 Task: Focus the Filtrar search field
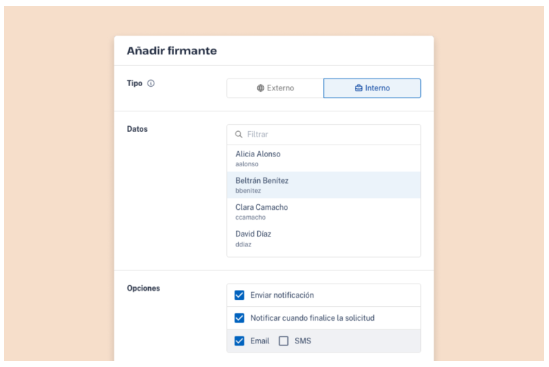(x=324, y=134)
